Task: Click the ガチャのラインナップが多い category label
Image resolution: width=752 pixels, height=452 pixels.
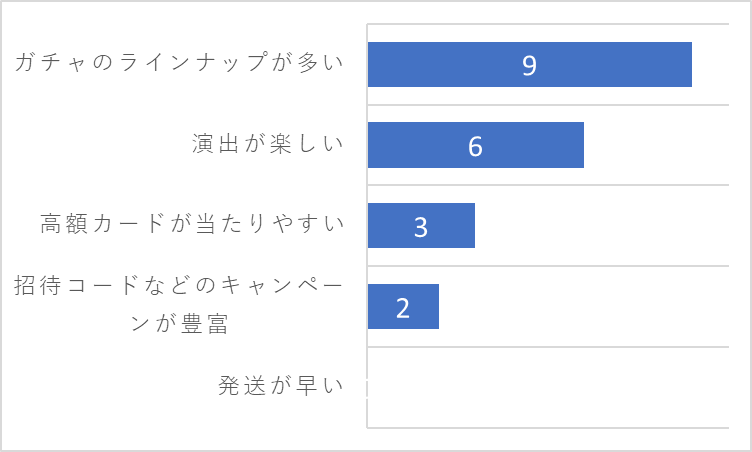Action: click(x=179, y=62)
